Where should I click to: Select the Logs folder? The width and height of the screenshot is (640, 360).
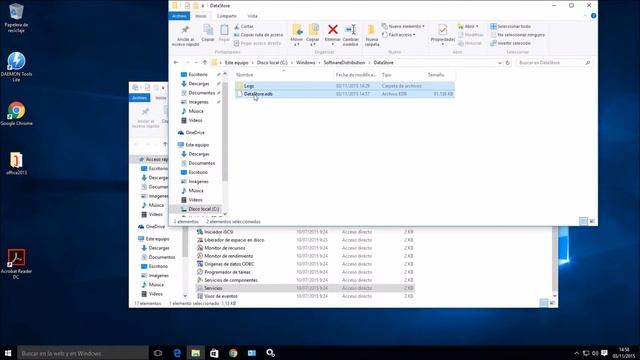tap(344, 86)
